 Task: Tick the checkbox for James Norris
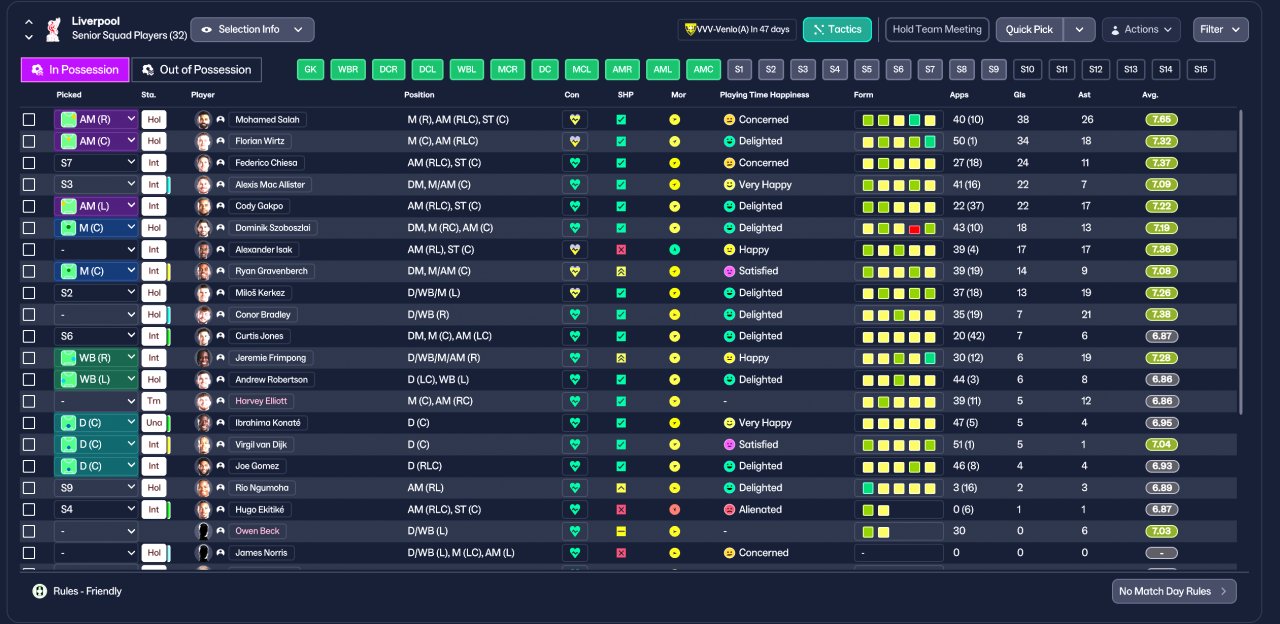(x=29, y=553)
